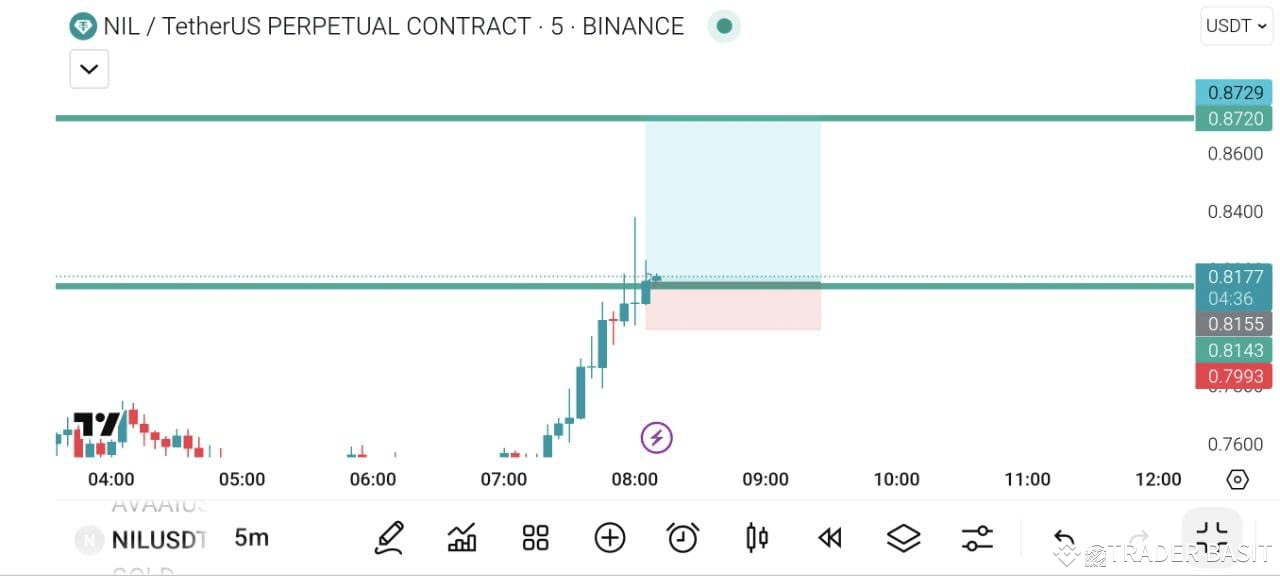
Task: Open chart settings sliders icon
Action: coord(977,538)
